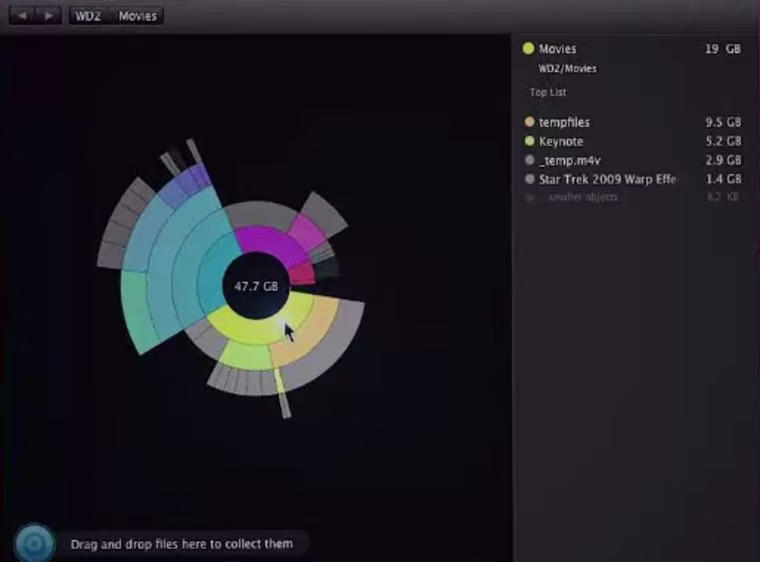Click the 5.2 GB size value
This screenshot has width=760, height=562.
pos(723,142)
